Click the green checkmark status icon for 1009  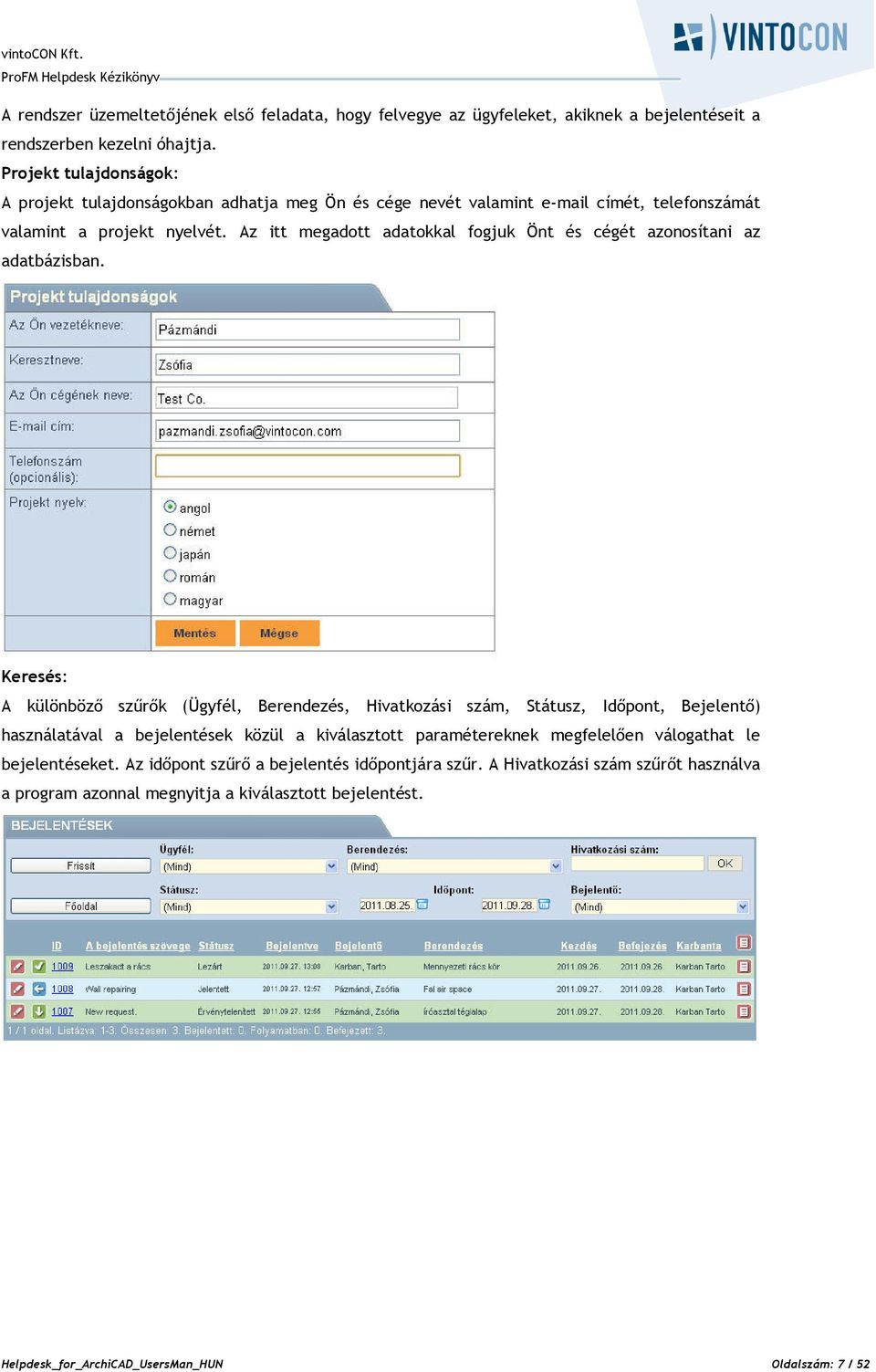pos(39,966)
